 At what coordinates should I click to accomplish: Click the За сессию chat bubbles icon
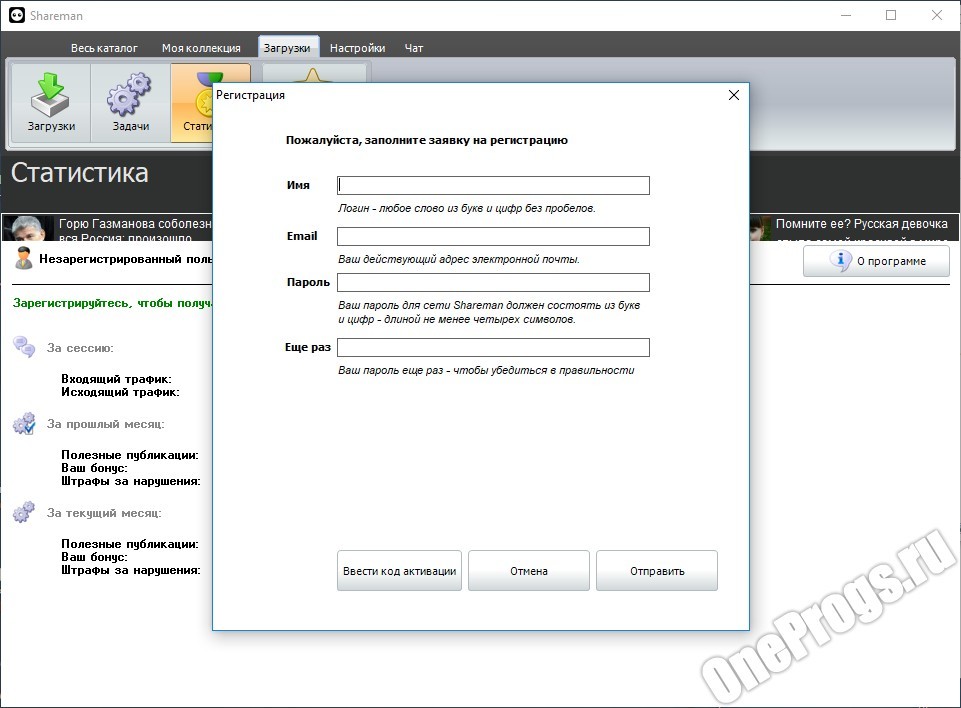25,347
